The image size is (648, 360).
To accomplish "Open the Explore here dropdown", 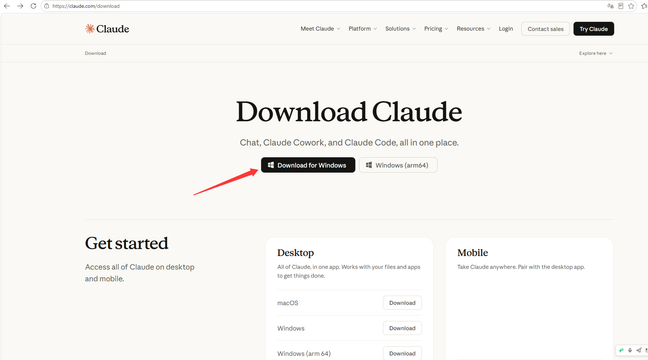I will tap(596, 53).
